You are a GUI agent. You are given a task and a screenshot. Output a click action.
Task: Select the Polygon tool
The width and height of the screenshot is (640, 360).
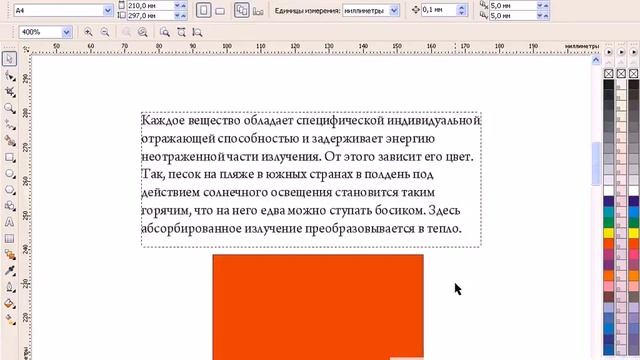pos(9,190)
